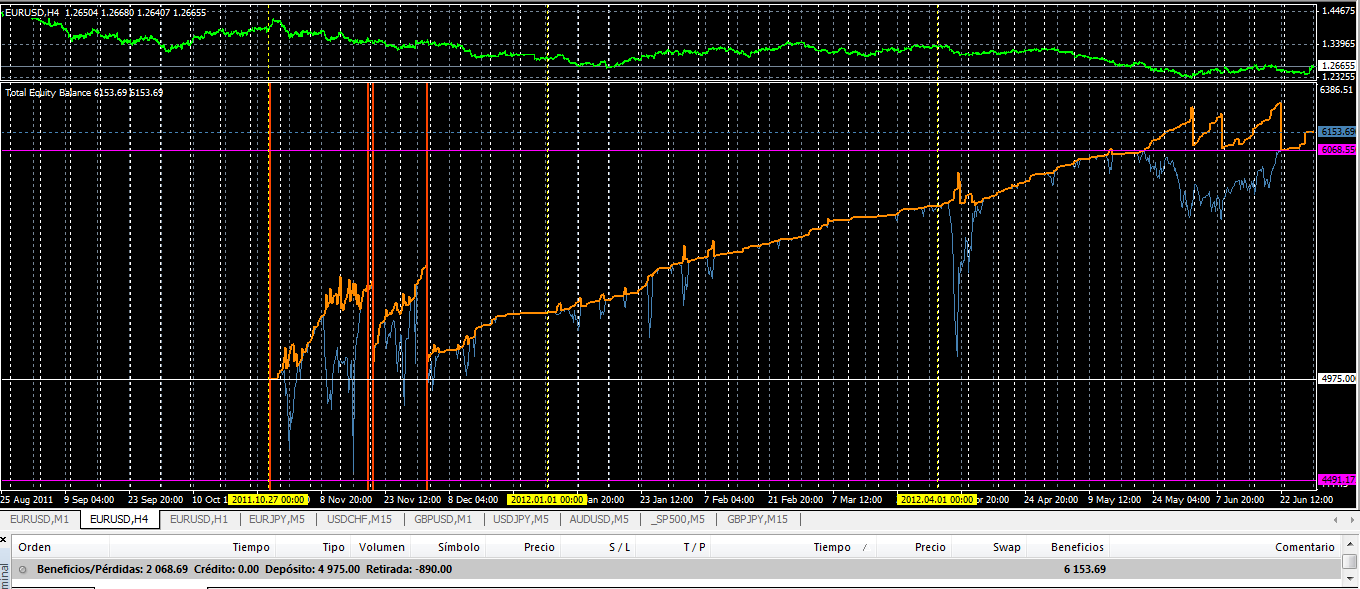Image resolution: width=1360 pixels, height=589 pixels.
Task: Click the 1.33965 price scale value
Action: coord(1338,44)
